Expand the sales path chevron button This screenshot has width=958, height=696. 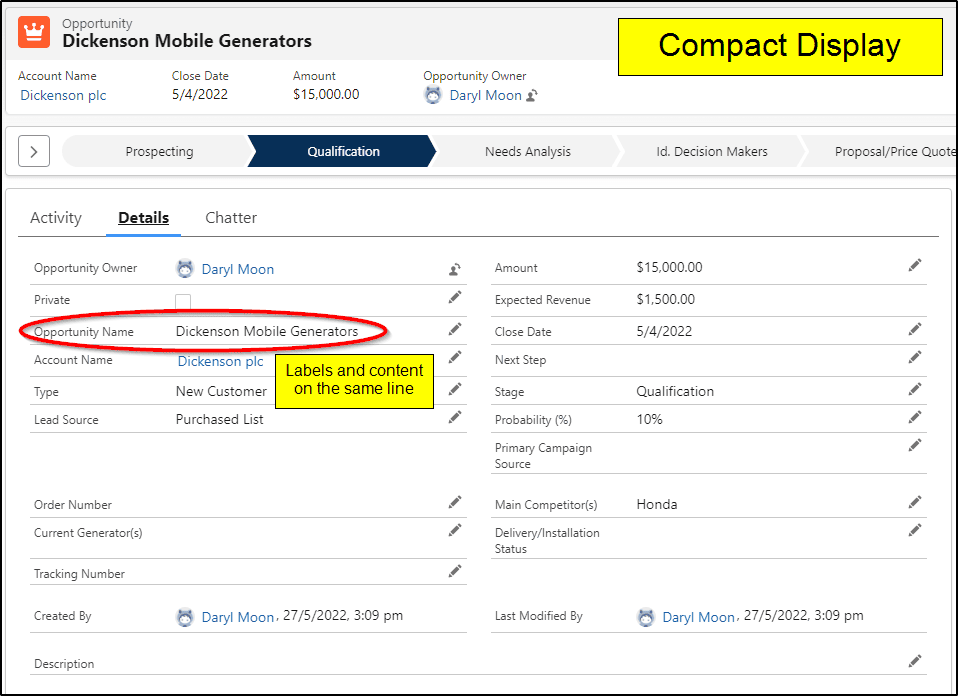[x=34, y=152]
